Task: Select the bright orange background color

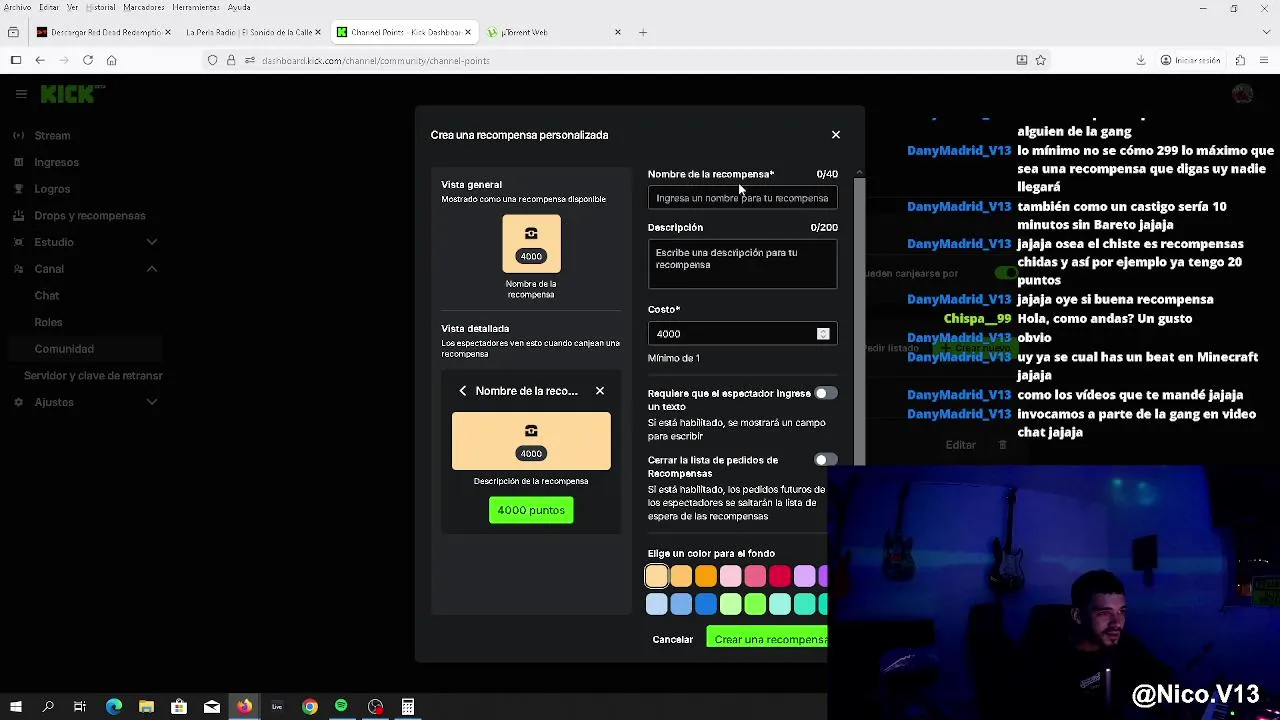Action: 706,576
